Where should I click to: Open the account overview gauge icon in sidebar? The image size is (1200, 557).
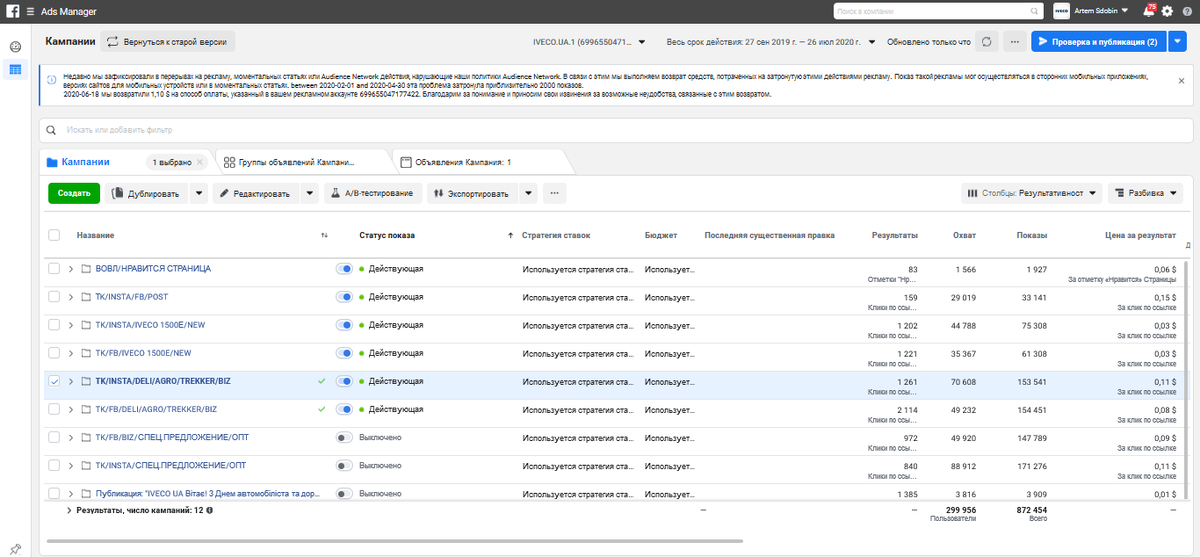(15, 47)
